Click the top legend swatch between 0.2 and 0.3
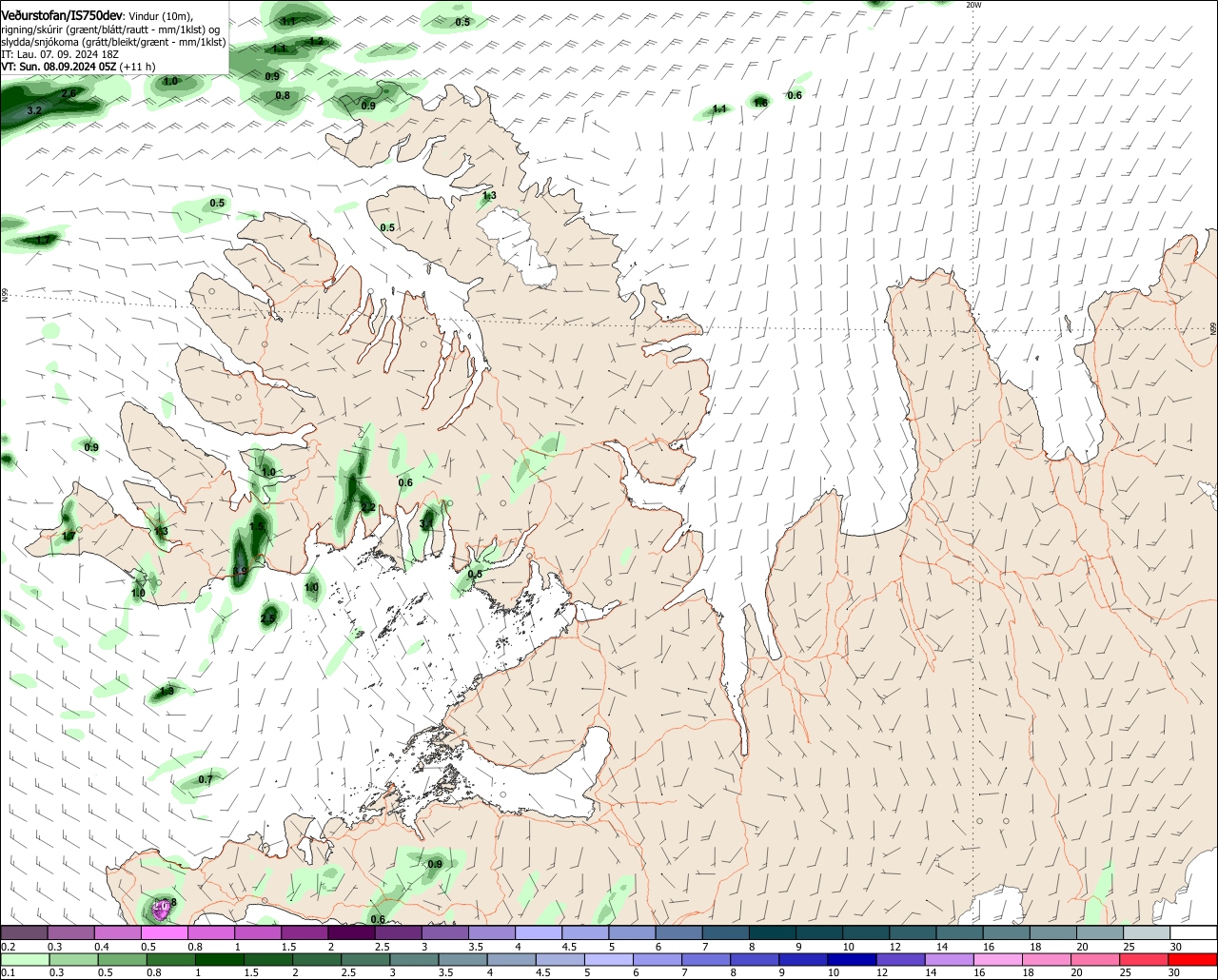 (x=23, y=933)
